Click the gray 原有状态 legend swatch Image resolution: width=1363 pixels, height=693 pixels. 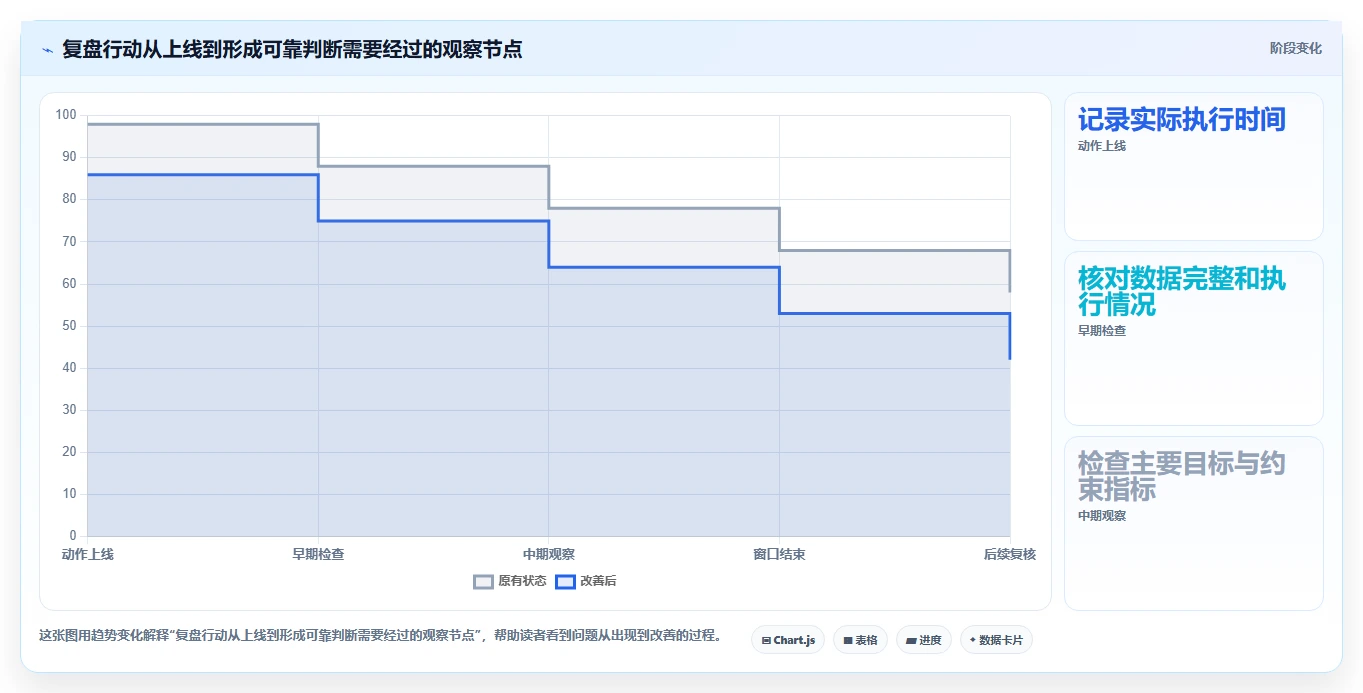click(x=484, y=581)
